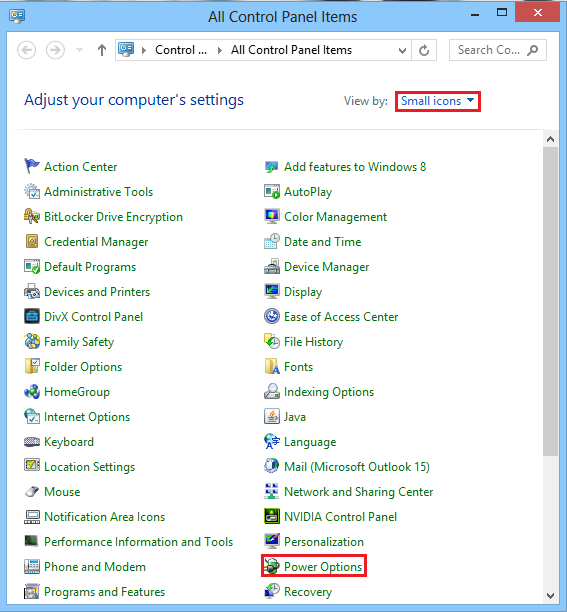Click the Ease of Access Center icon

click(272, 316)
